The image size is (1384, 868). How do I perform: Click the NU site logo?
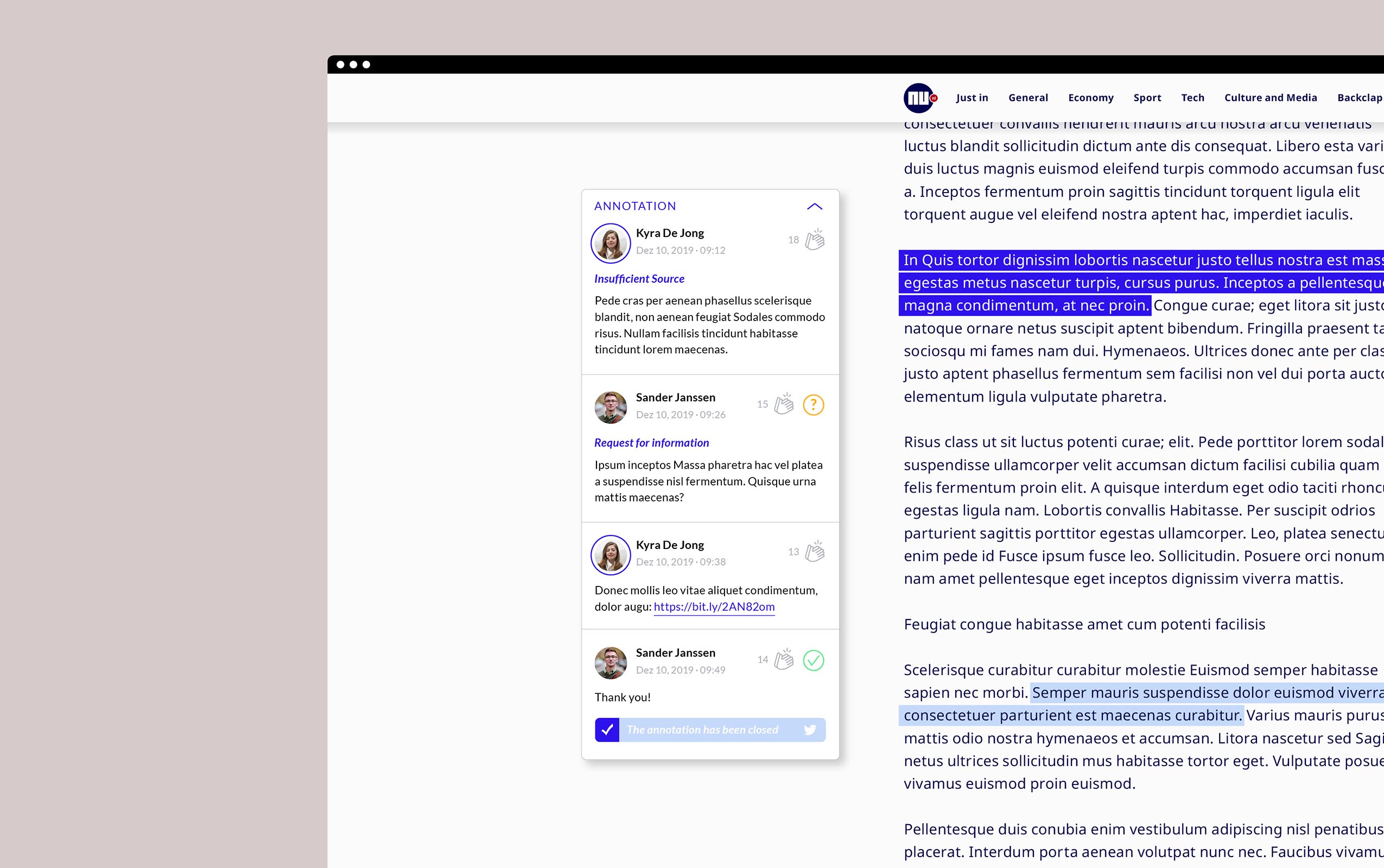pos(918,98)
